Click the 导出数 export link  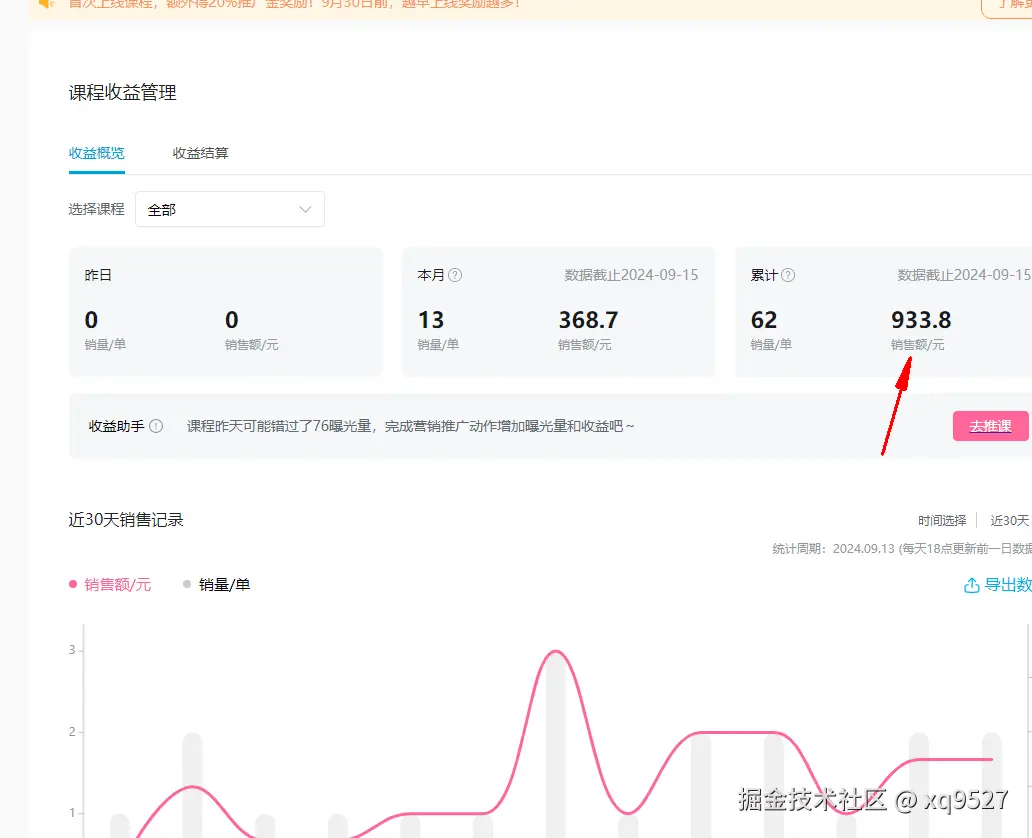[1008, 585]
